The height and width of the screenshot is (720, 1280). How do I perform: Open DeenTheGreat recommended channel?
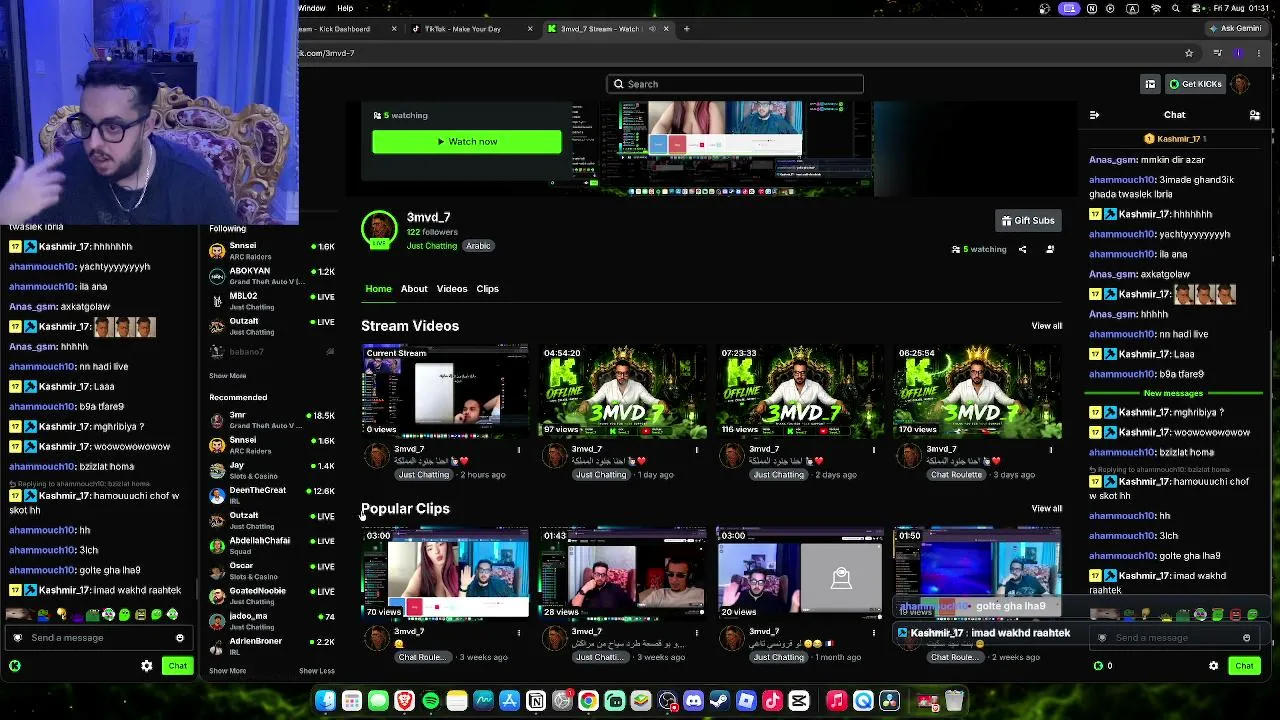pyautogui.click(x=272, y=496)
